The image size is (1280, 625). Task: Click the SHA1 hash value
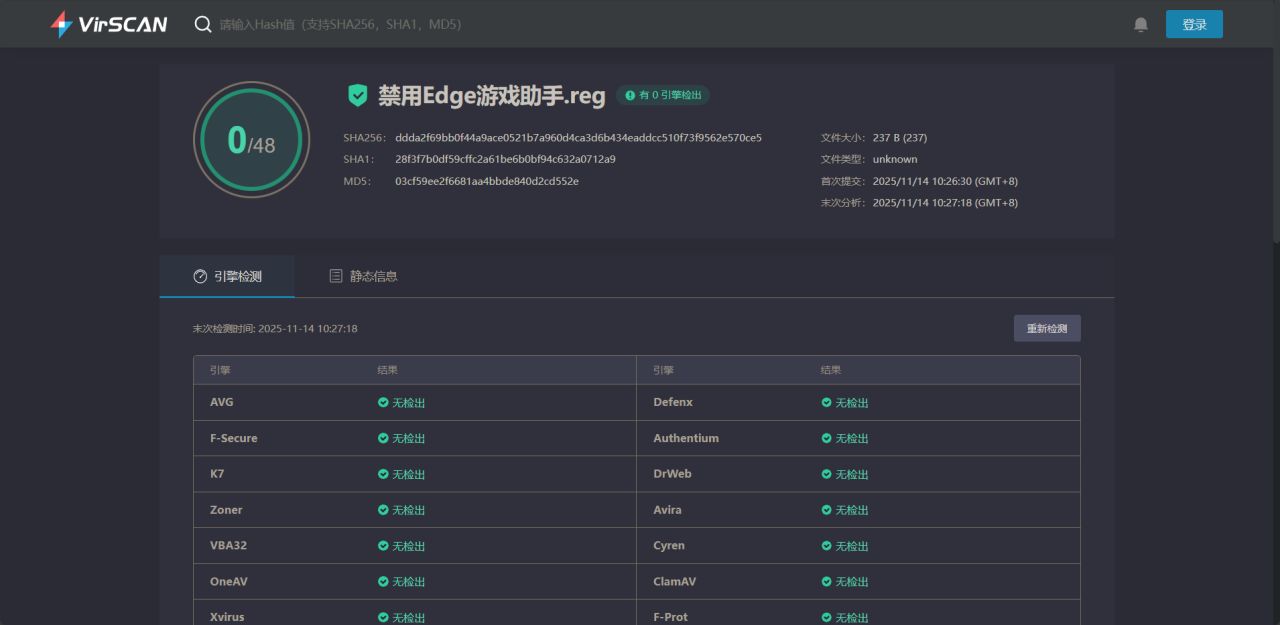tap(505, 159)
